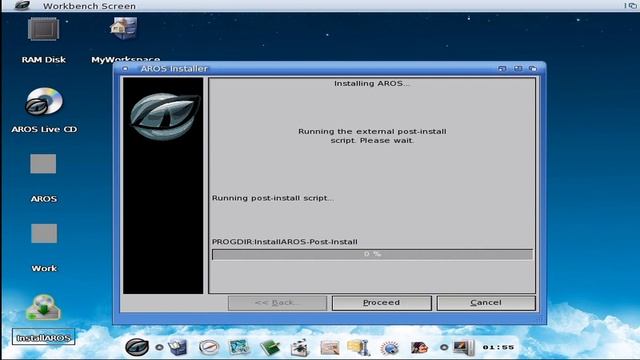Screen dimensions: 640x360
Task: Select the AROS drive icon on desktop
Action: pyautogui.click(x=43, y=164)
